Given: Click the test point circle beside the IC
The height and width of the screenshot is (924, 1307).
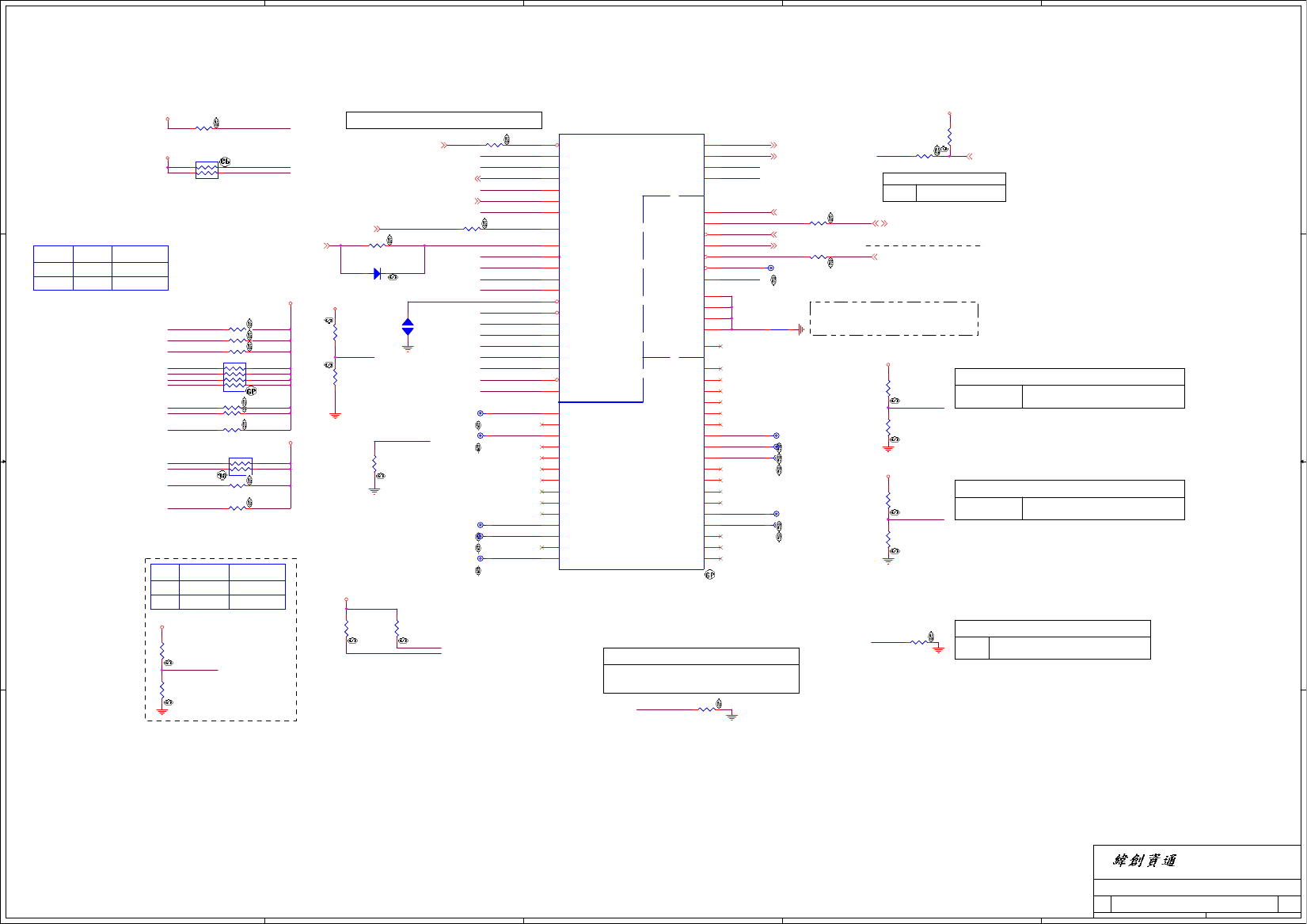Looking at the screenshot, I should click(770, 268).
